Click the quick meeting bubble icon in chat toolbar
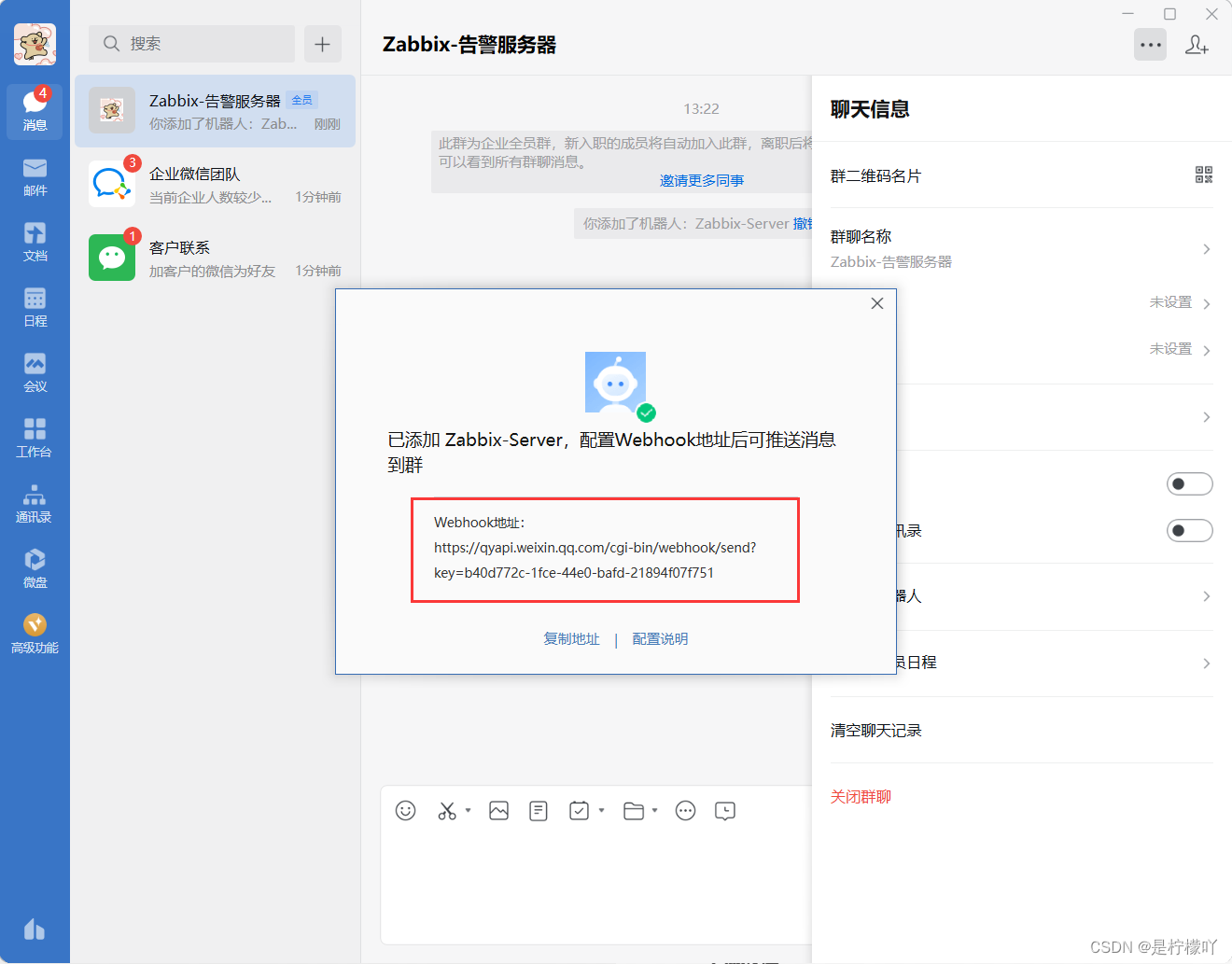Viewport: 1232px width, 964px height. point(725,811)
